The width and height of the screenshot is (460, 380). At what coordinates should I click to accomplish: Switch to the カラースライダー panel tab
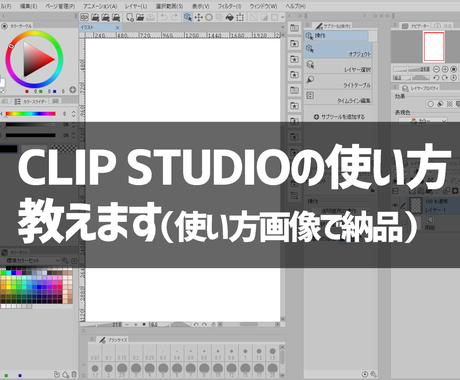(x=31, y=101)
